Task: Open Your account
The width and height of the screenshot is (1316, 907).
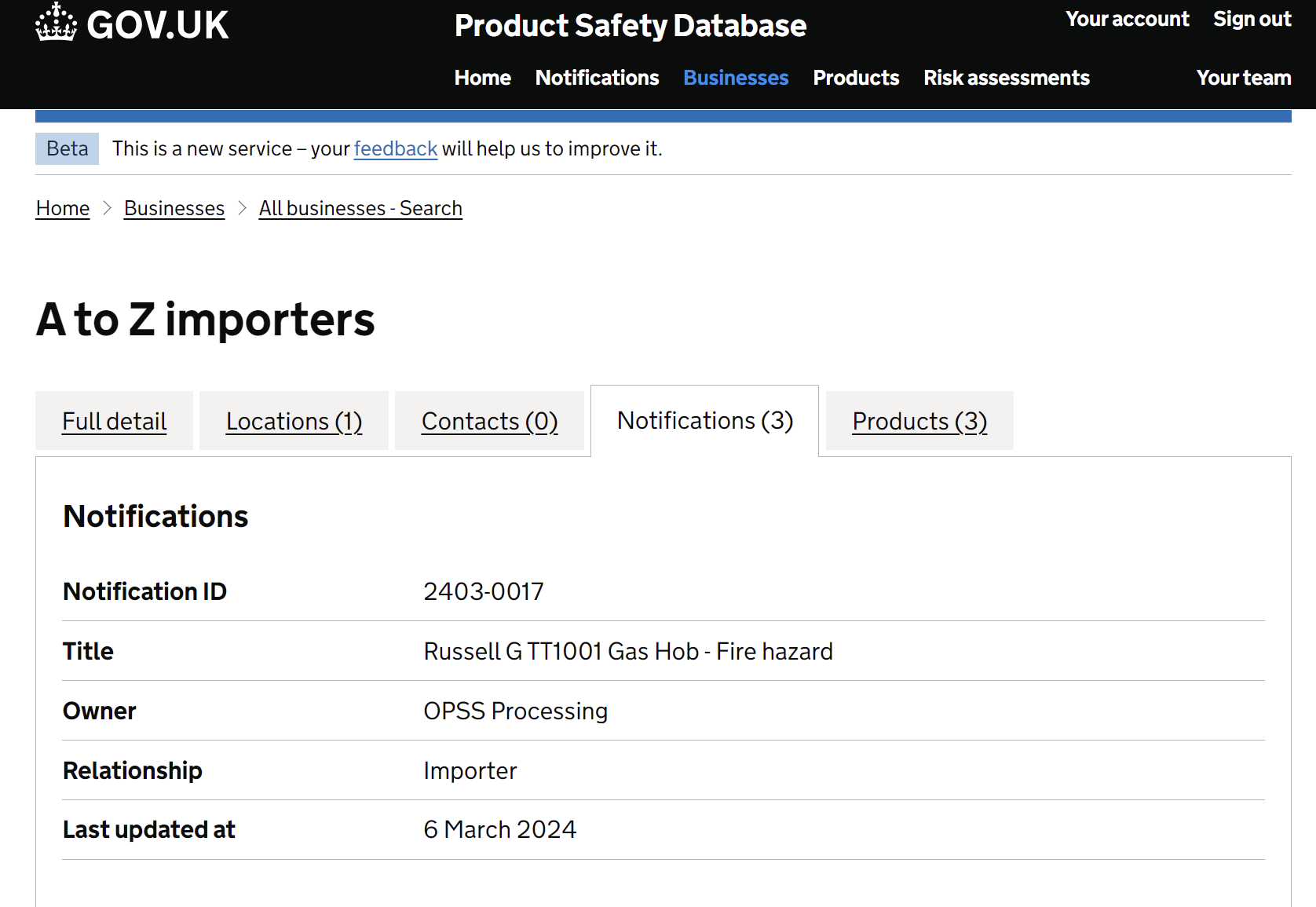Action: pyautogui.click(x=1127, y=19)
